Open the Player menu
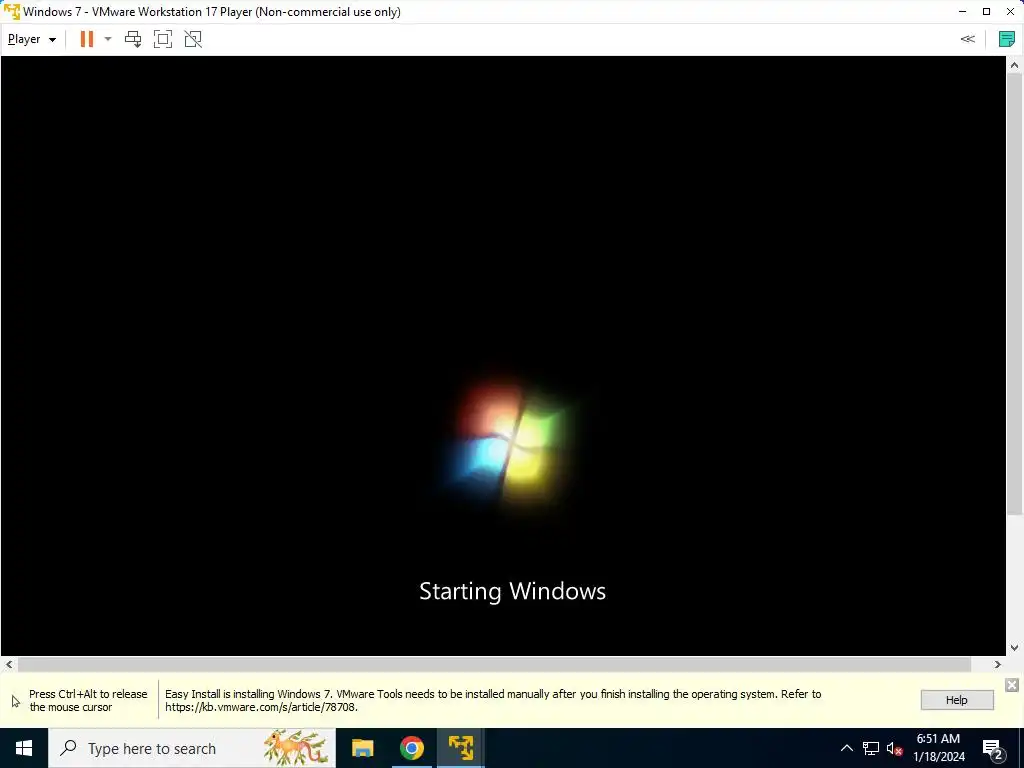1024x768 pixels. click(x=31, y=39)
